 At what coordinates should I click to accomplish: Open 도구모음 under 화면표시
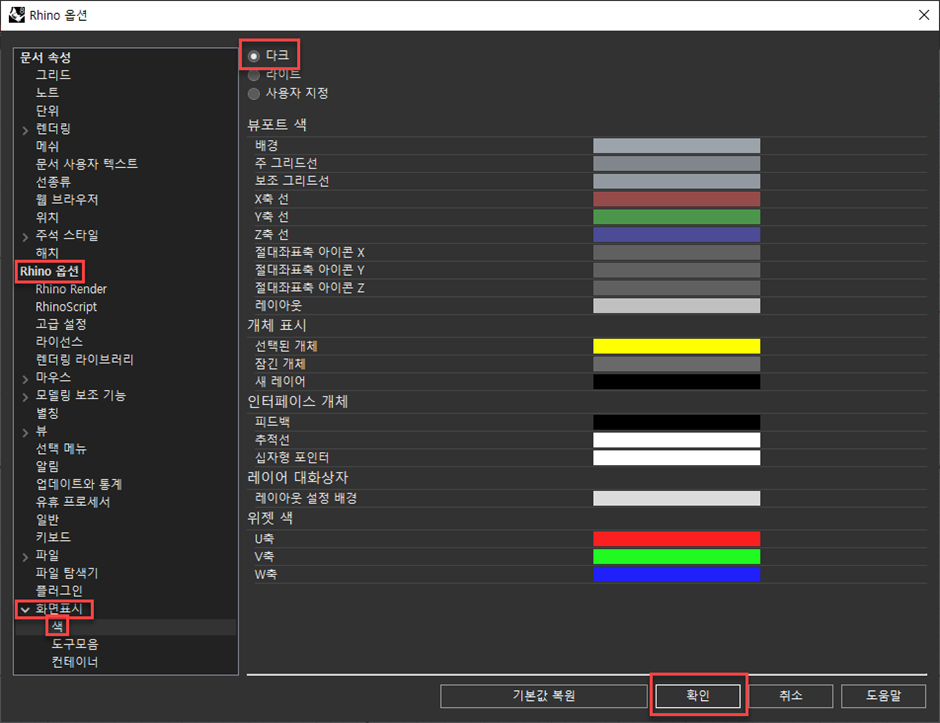[x=74, y=644]
